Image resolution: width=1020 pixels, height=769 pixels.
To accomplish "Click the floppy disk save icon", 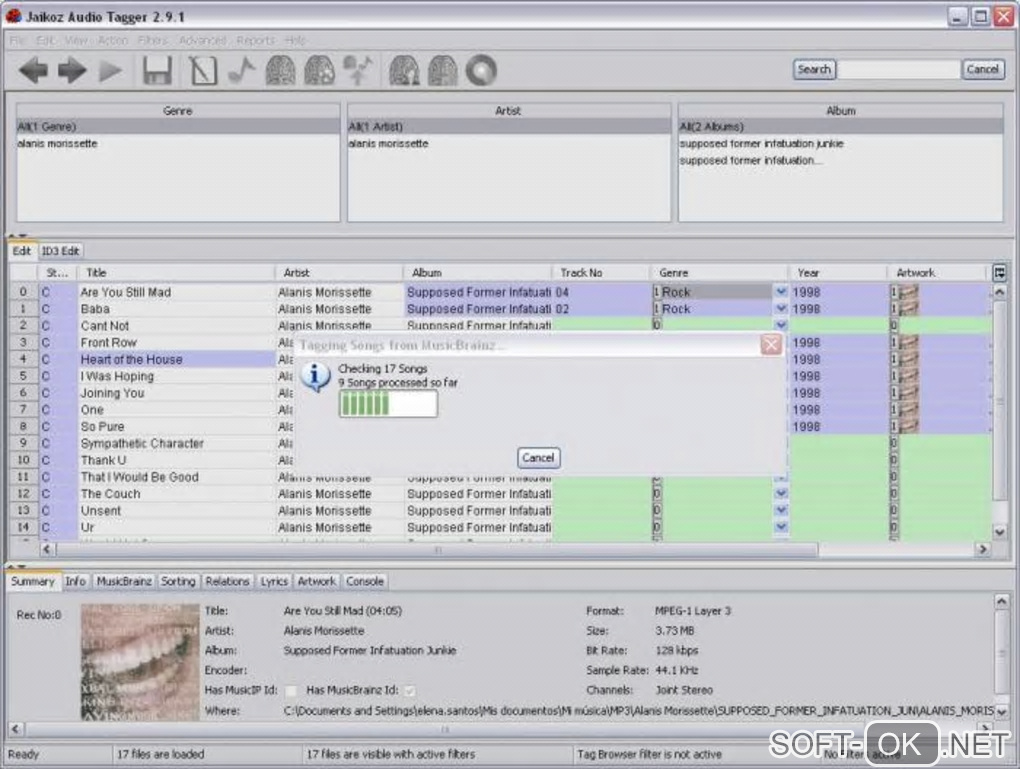I will tap(157, 70).
